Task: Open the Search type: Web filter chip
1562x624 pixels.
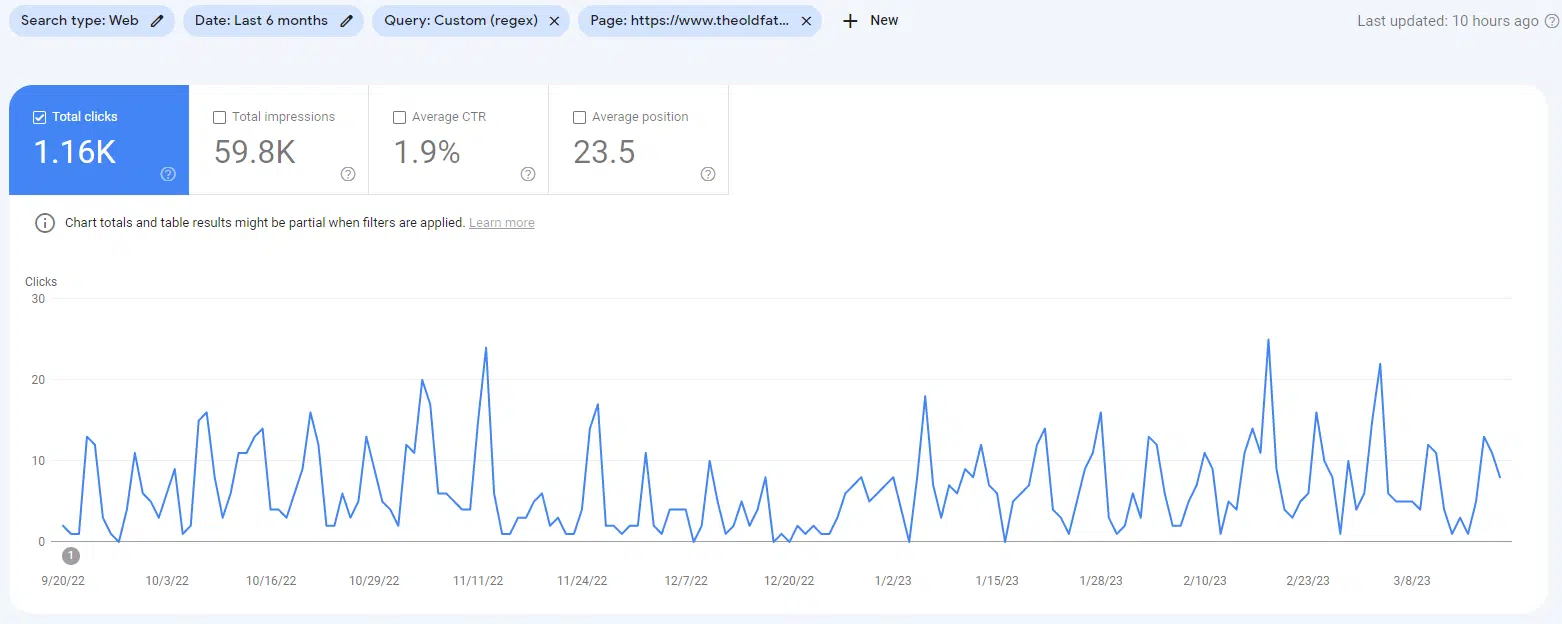Action: click(x=80, y=21)
